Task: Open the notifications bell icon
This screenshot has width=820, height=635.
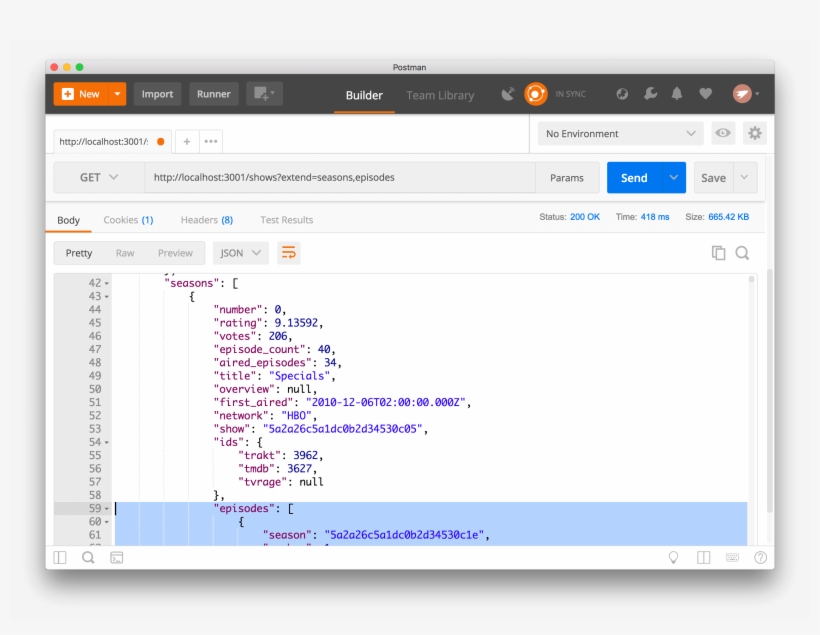Action: pos(677,94)
